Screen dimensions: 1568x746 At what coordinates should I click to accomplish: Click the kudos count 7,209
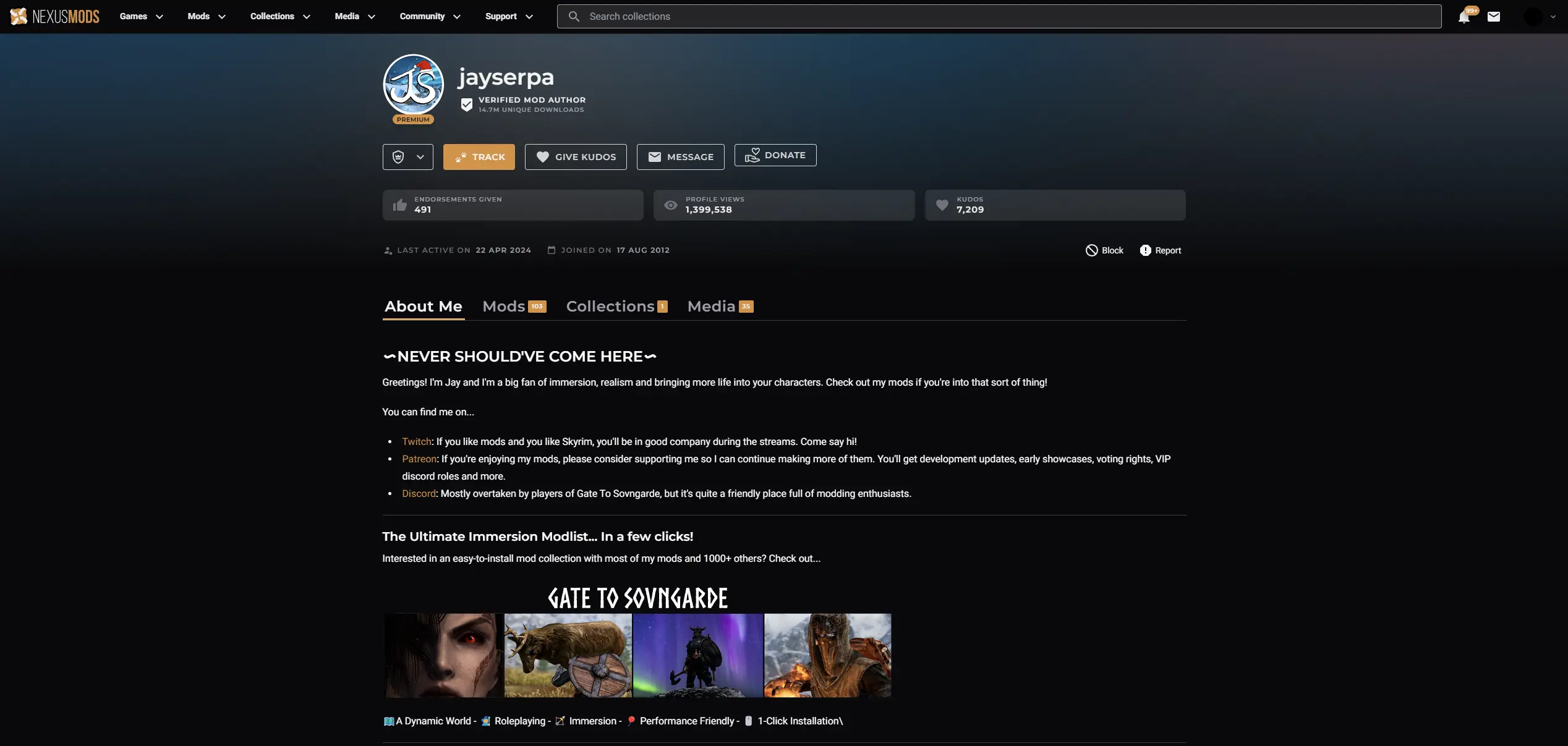970,210
